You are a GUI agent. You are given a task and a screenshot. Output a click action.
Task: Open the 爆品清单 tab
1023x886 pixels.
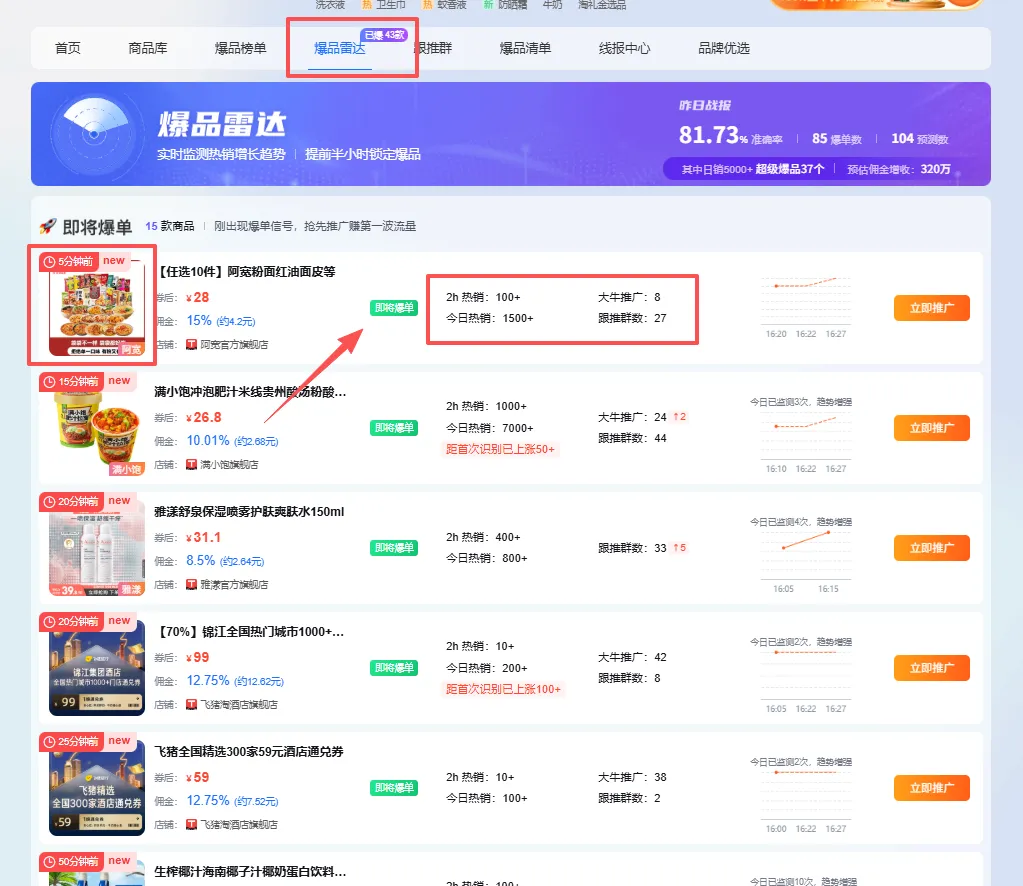click(525, 48)
